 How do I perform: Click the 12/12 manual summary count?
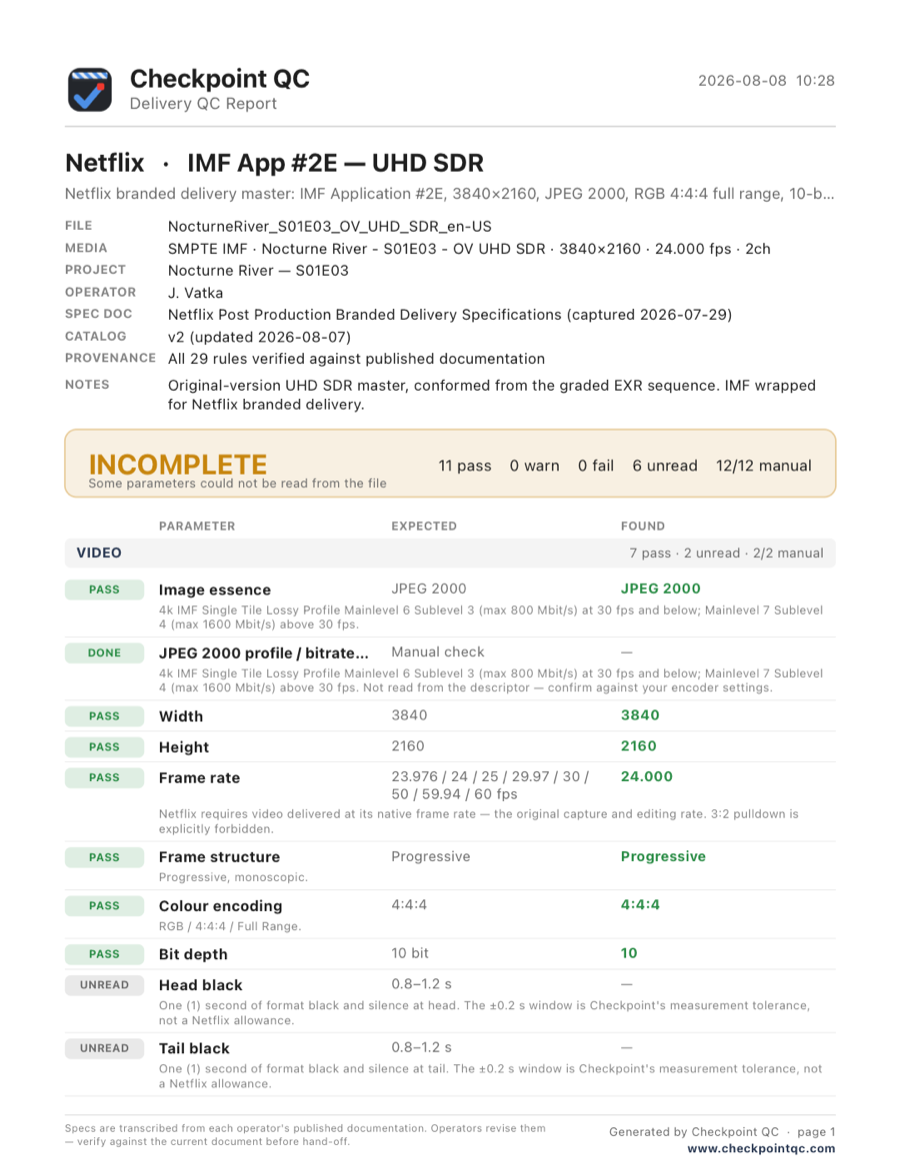pos(763,466)
